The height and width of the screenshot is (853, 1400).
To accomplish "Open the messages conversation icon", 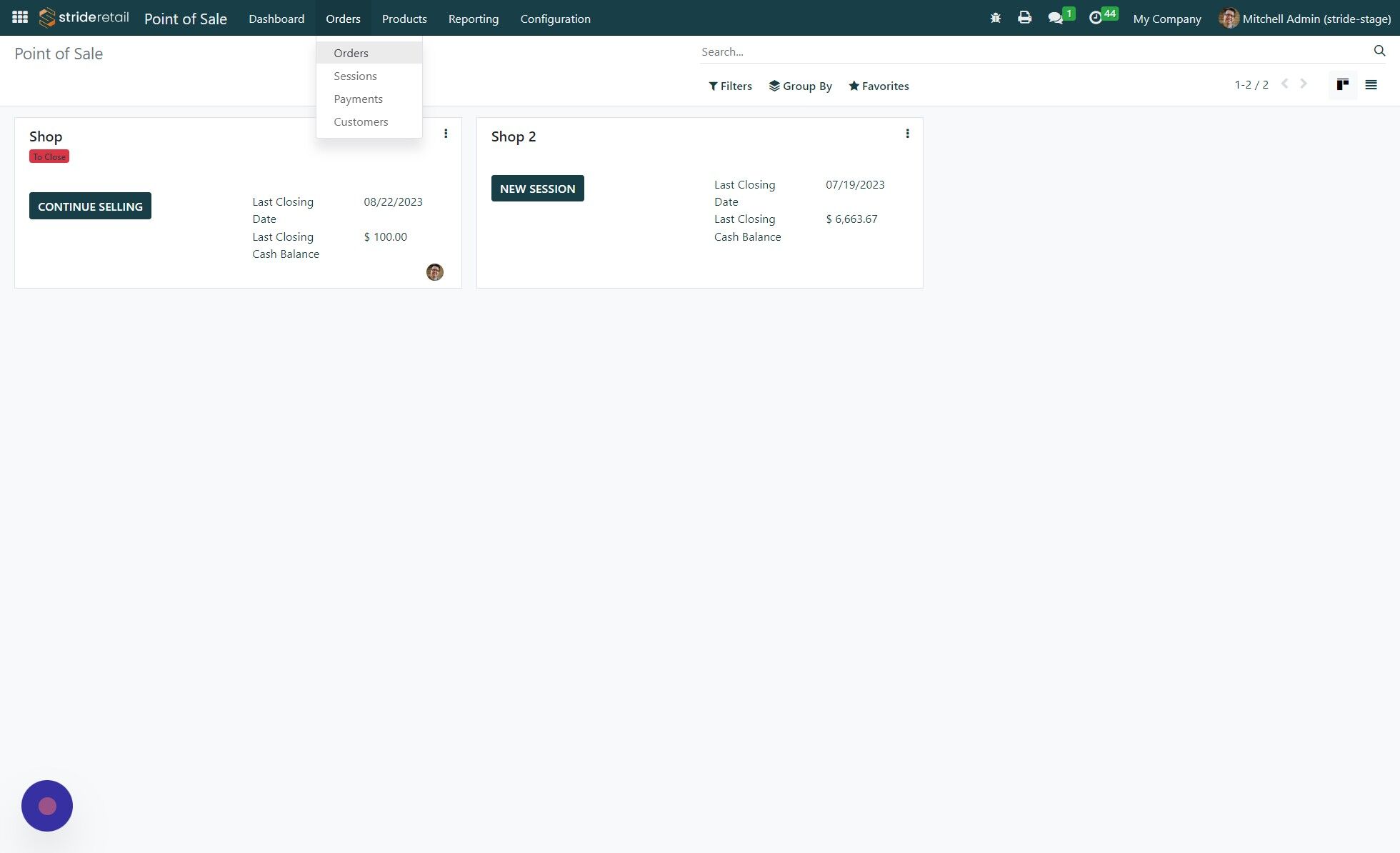I will [1056, 18].
